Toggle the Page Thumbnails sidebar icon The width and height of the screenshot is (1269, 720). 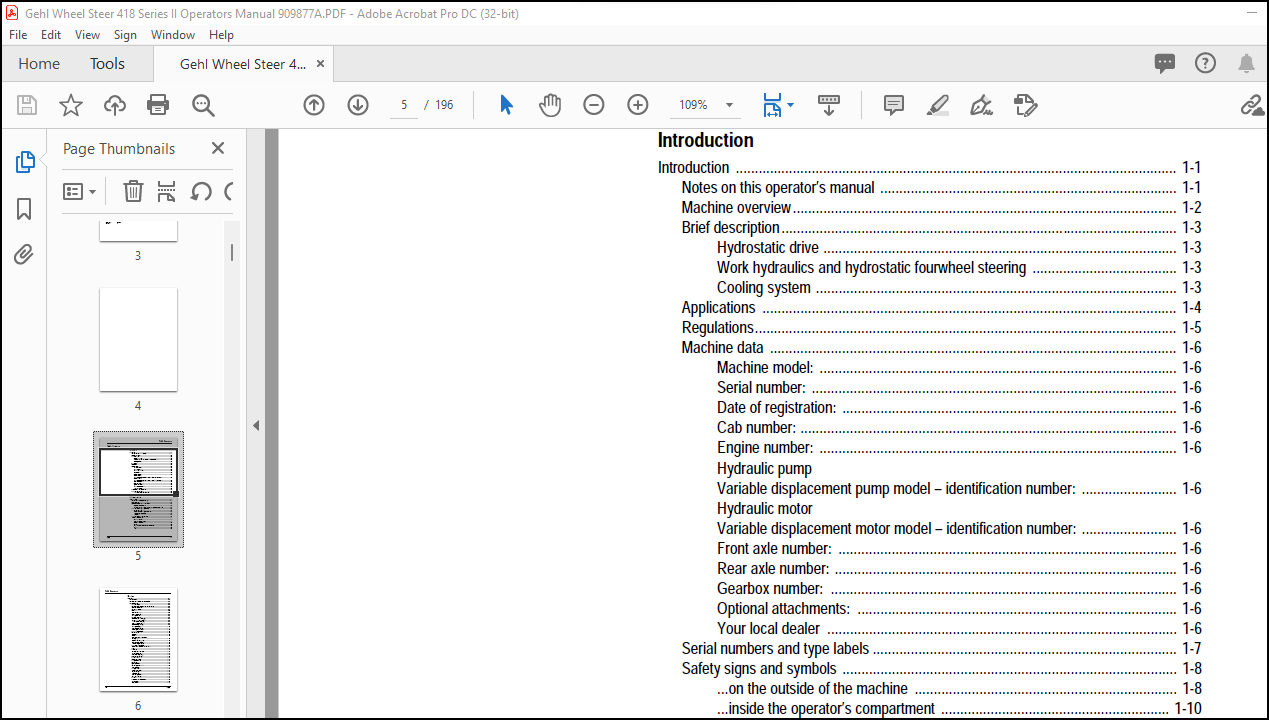tap(25, 162)
